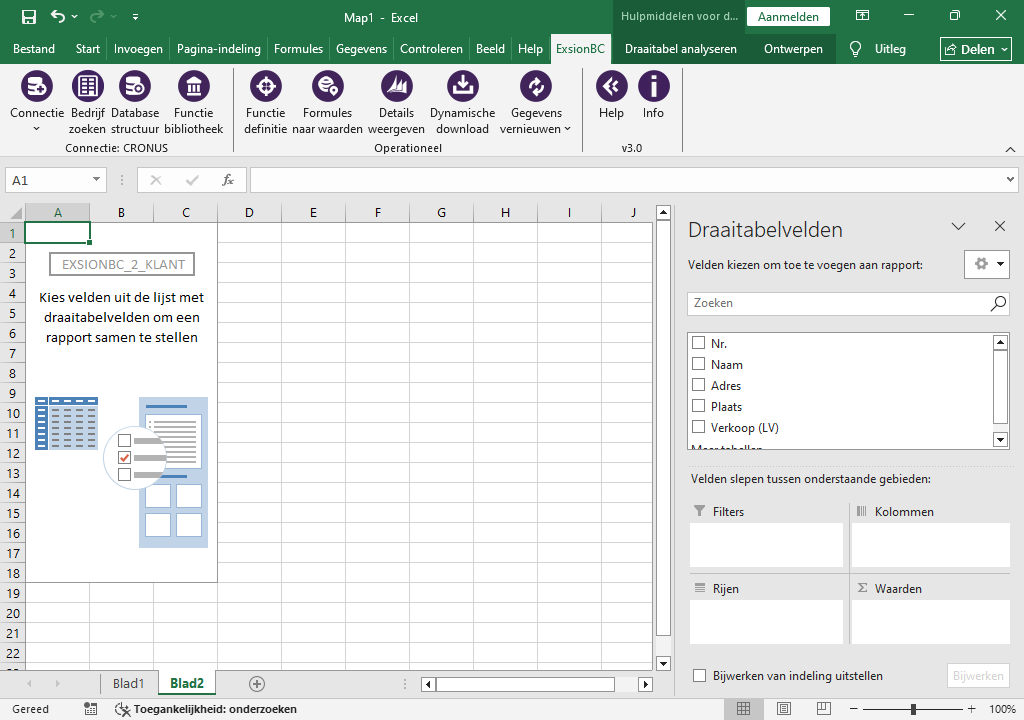Viewport: 1024px width, 720px height.
Task: Open Quick Access Toolbar customize dropdown
Action: (x=135, y=17)
